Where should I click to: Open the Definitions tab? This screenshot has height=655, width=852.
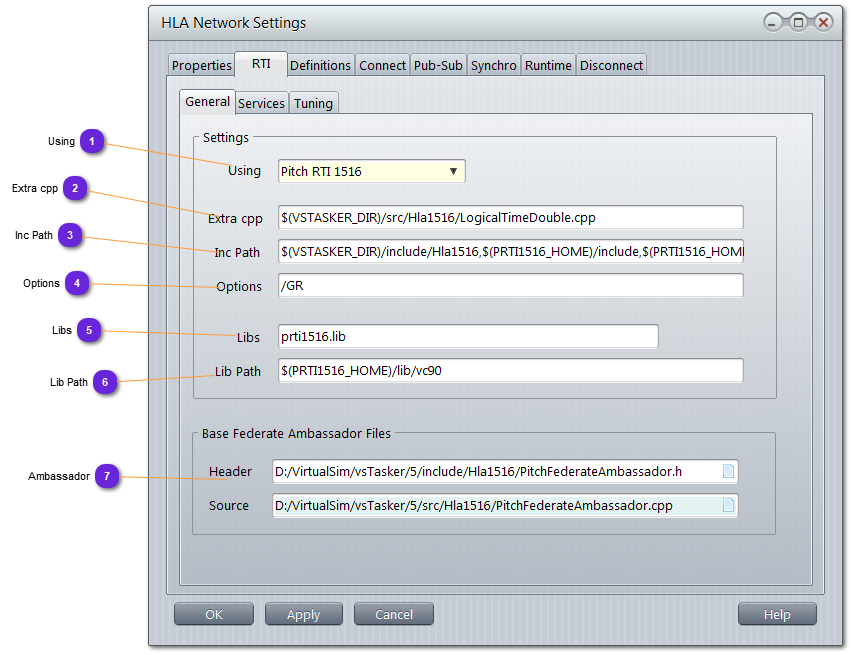[x=320, y=65]
